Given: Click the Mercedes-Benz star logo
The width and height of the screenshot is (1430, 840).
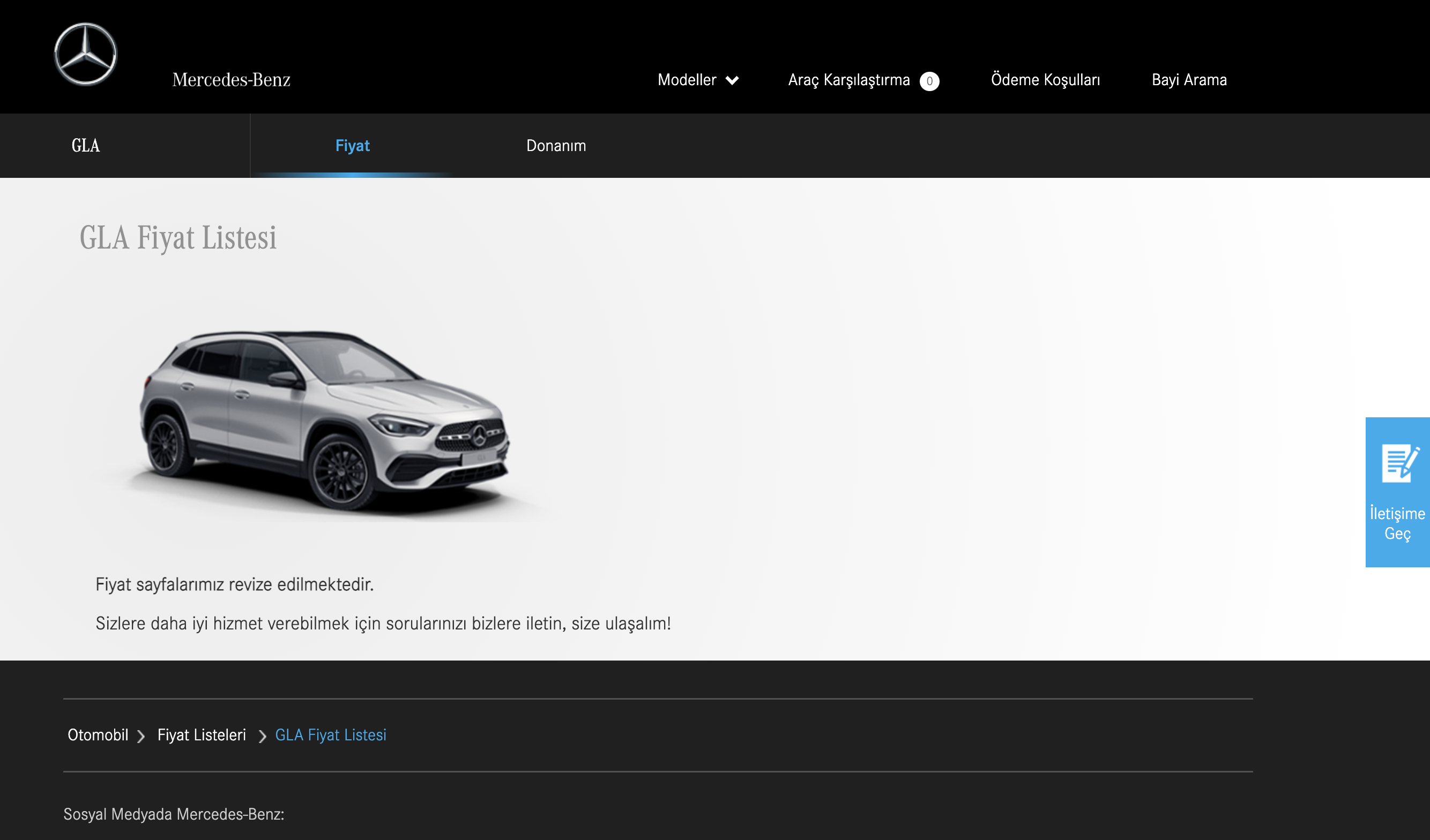Looking at the screenshot, I should pos(86,55).
